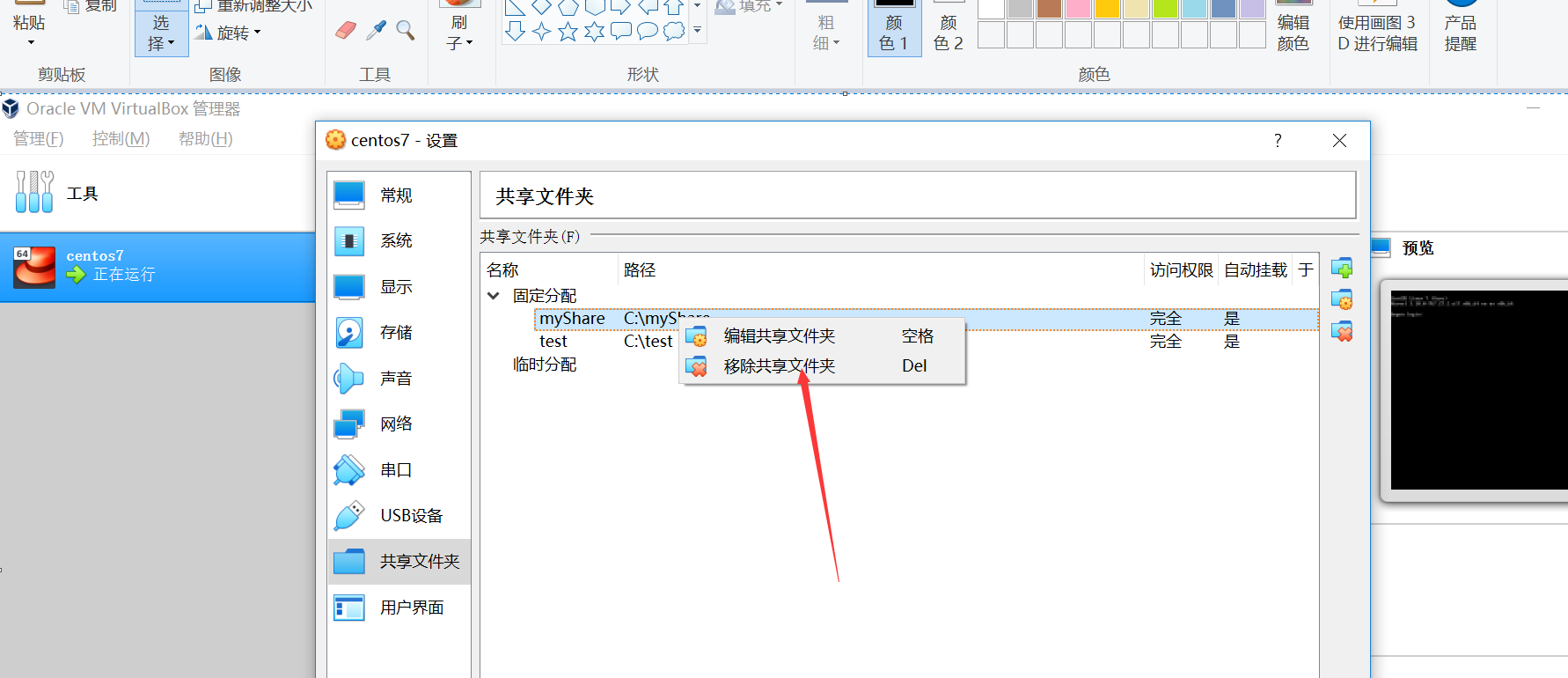Expand the shapes gallery more arrow
Viewport: 1568px width, 678px height.
698,31
